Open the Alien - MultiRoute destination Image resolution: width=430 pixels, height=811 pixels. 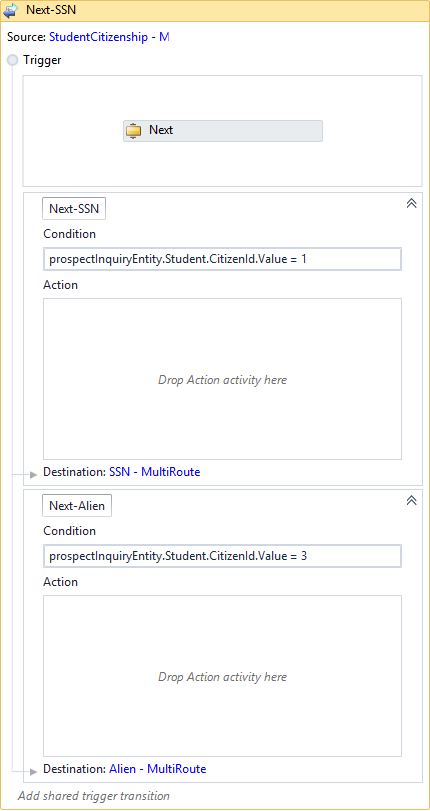tap(158, 769)
